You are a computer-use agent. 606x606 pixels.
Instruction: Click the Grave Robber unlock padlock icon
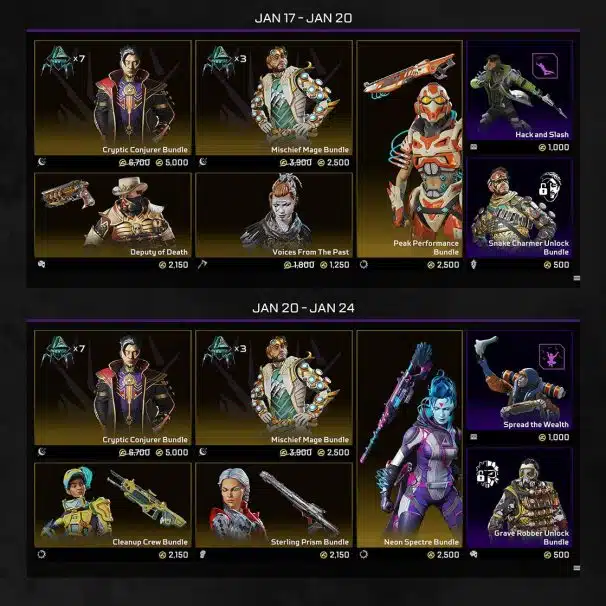[487, 474]
